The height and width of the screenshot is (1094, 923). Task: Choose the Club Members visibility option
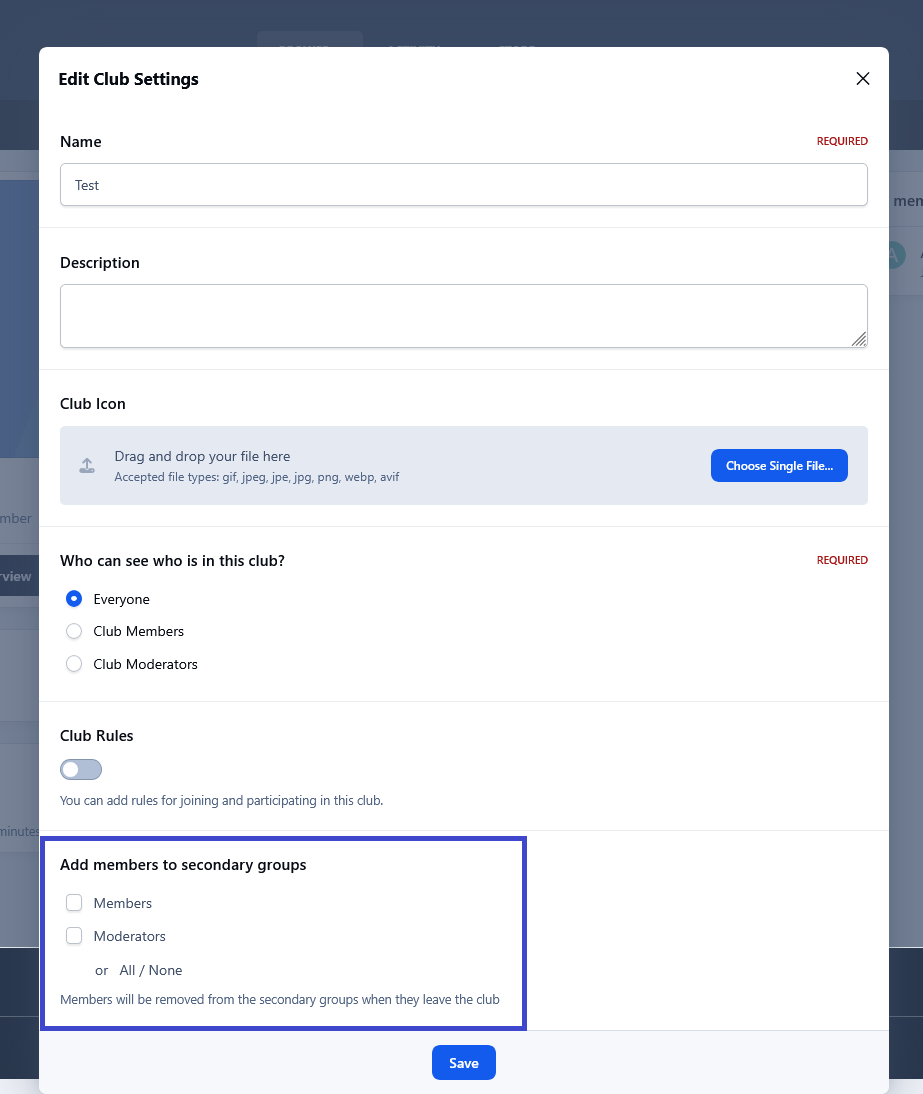pyautogui.click(x=74, y=631)
